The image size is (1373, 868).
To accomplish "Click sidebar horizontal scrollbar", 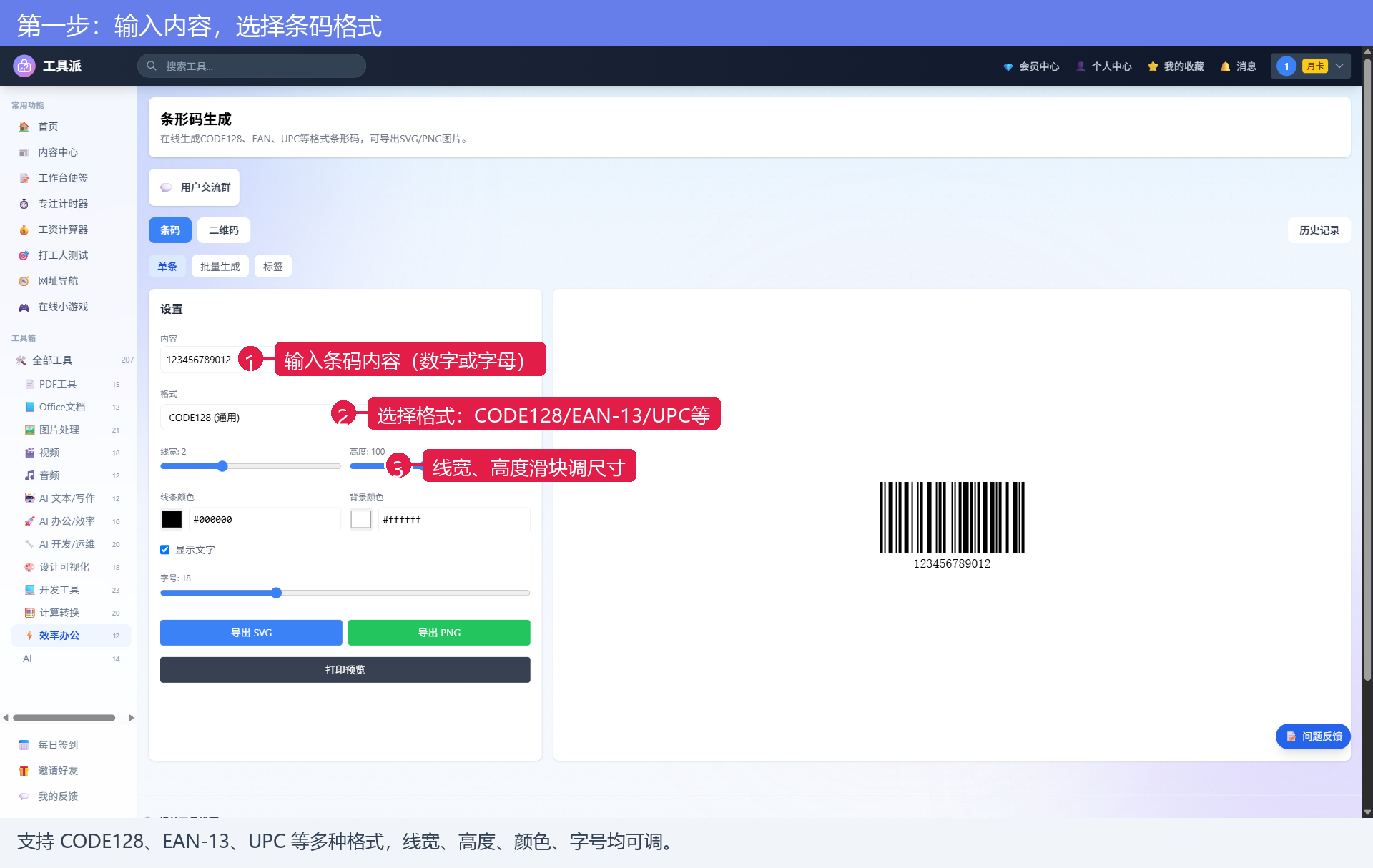I will pyautogui.click(x=64, y=718).
